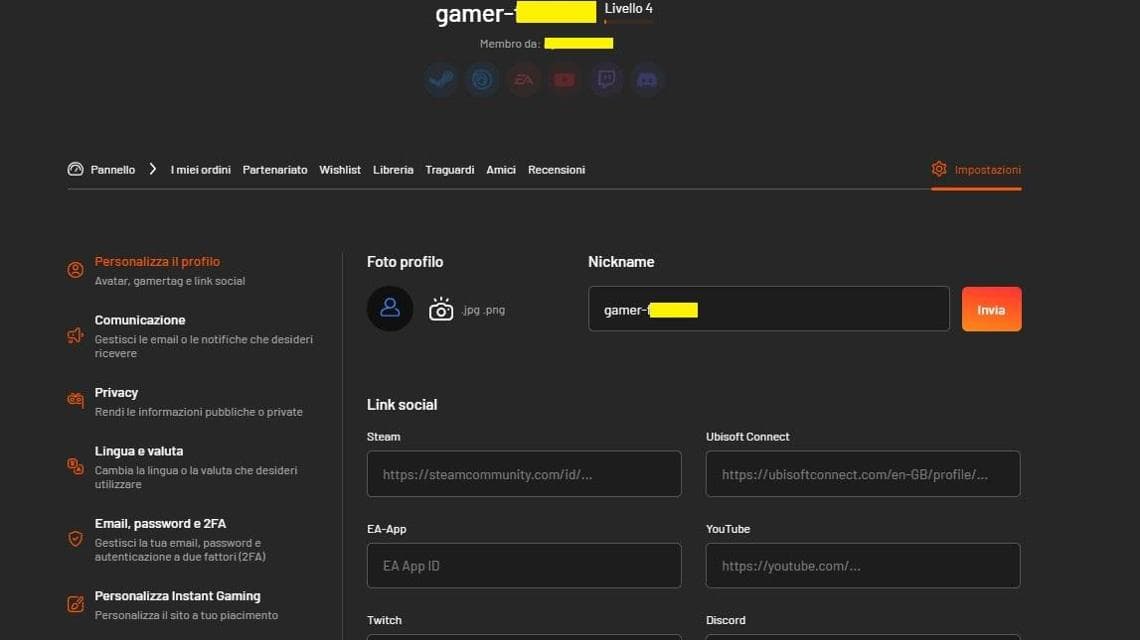Click the 'Avatar, gamertag e link social' description
Screen dimensions: 1140x640
tap(169, 281)
